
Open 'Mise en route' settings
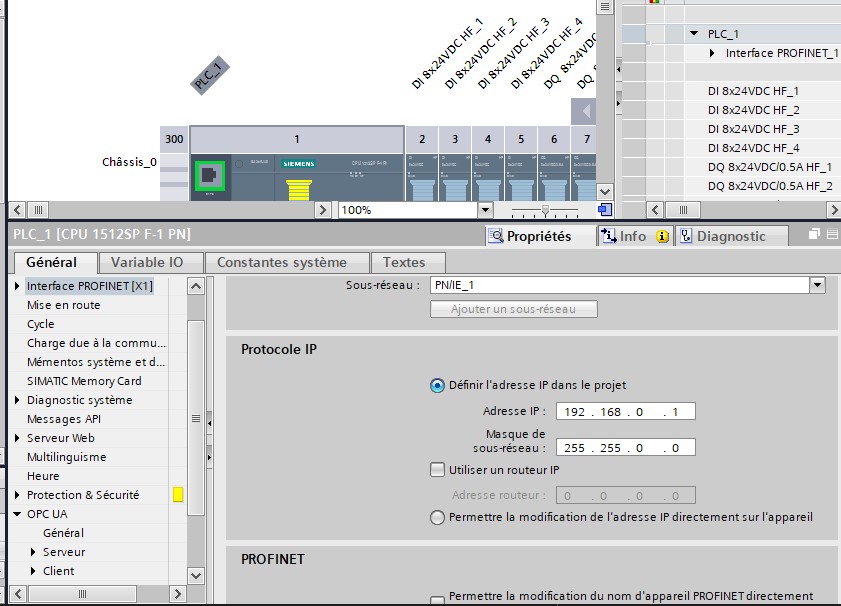point(63,305)
